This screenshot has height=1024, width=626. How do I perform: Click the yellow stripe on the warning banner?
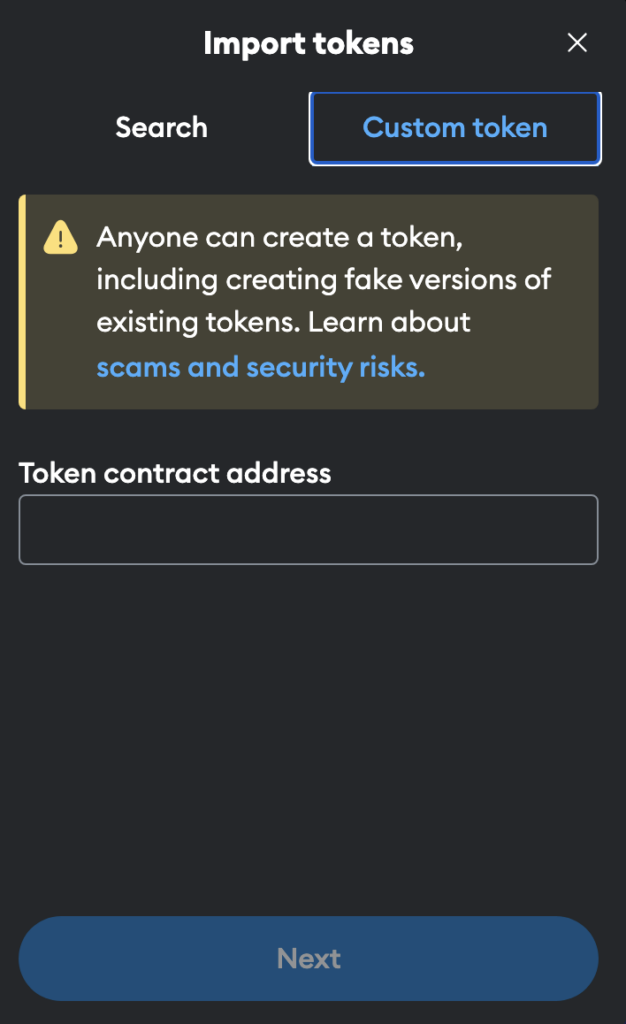22,302
